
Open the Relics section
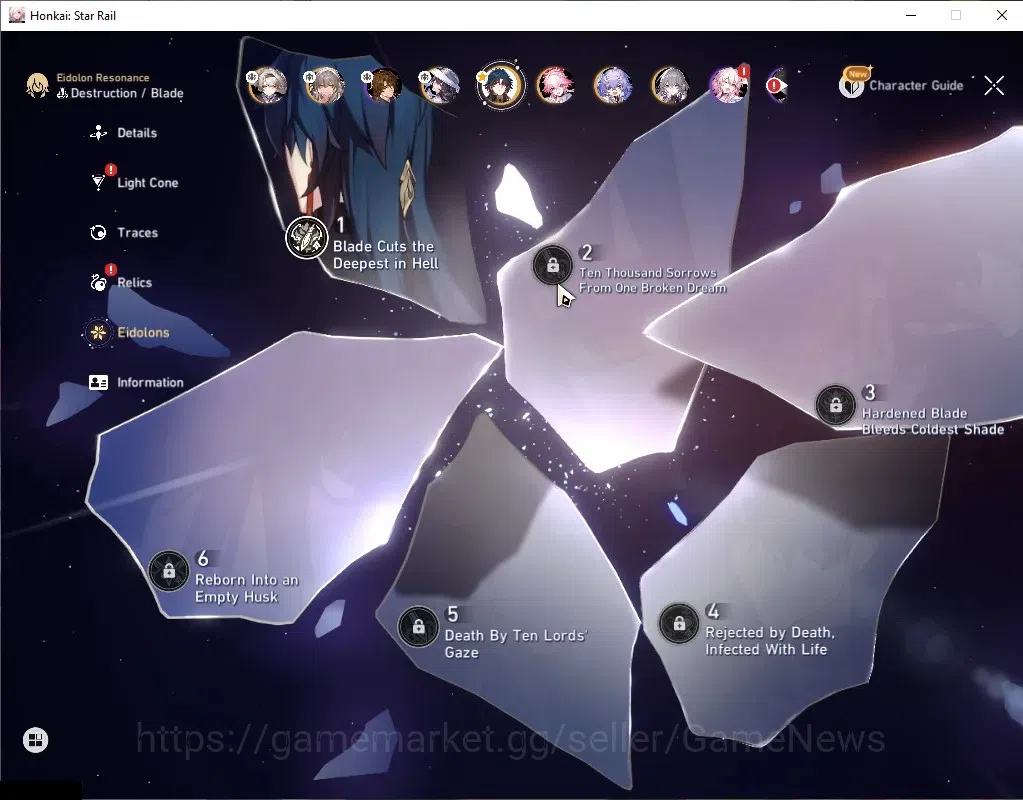tap(121, 283)
